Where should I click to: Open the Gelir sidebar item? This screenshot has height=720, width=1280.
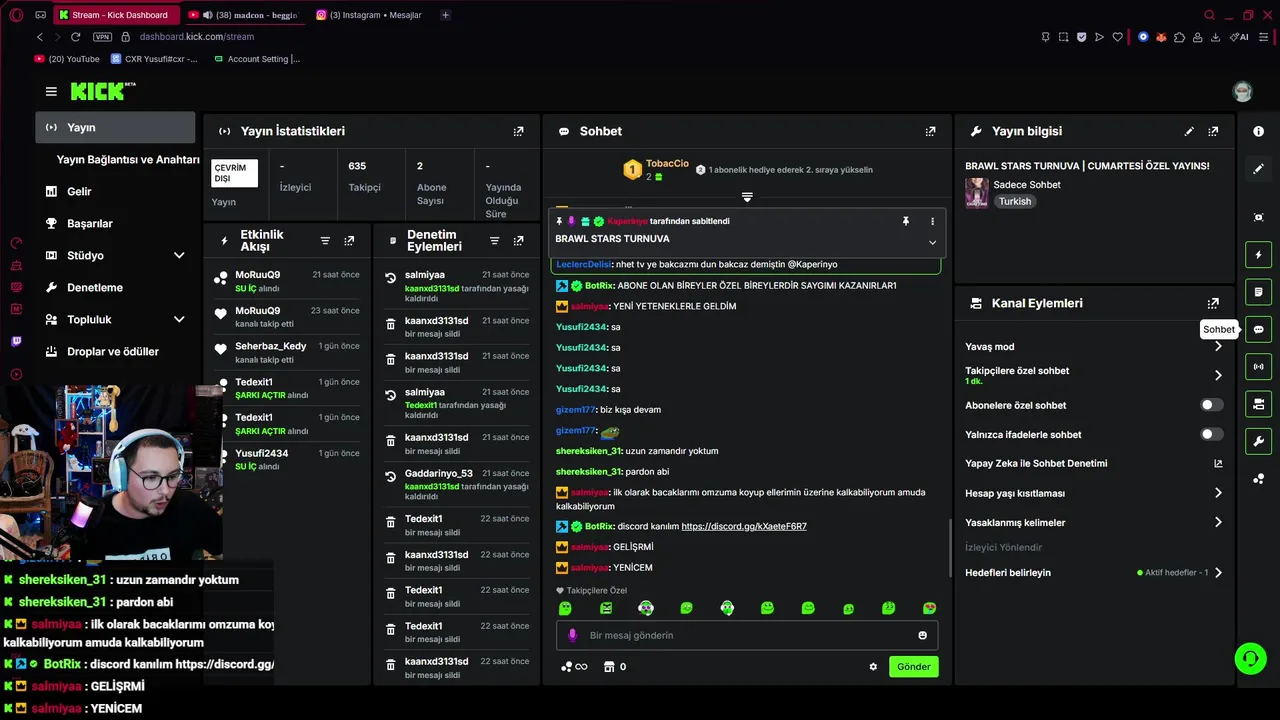[x=79, y=192]
